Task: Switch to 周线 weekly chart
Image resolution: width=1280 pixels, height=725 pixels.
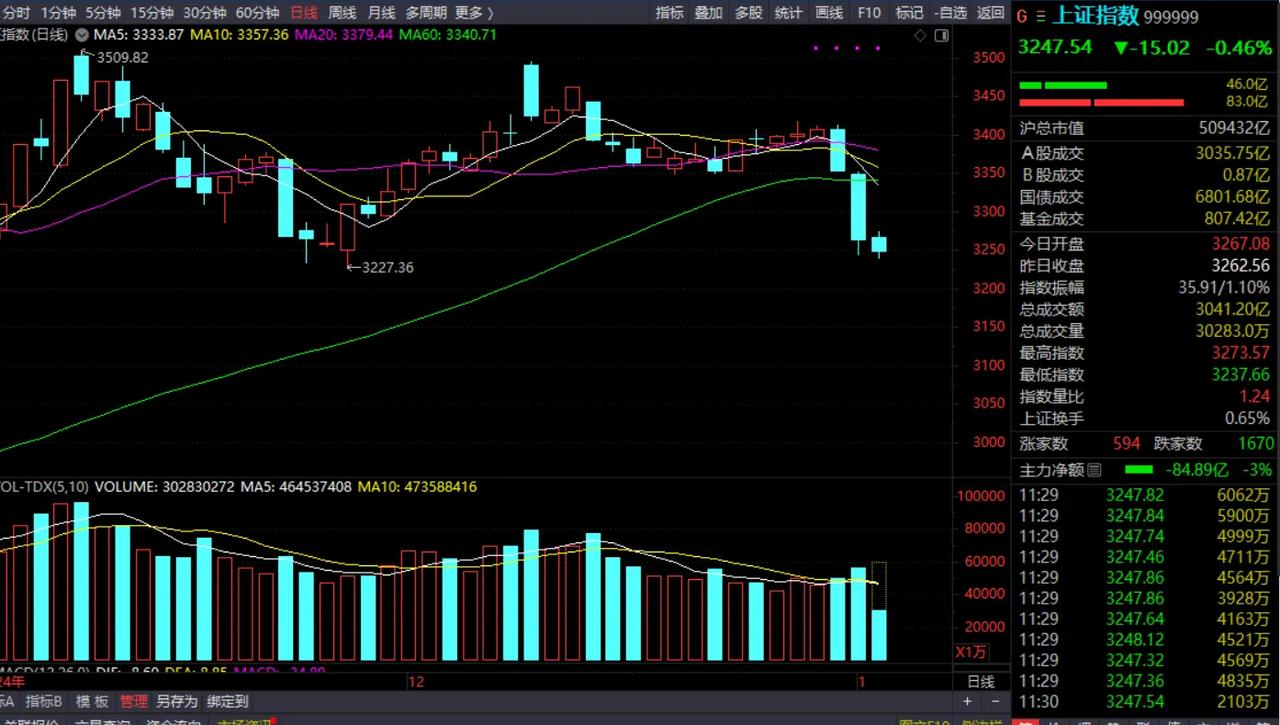Action: point(342,13)
